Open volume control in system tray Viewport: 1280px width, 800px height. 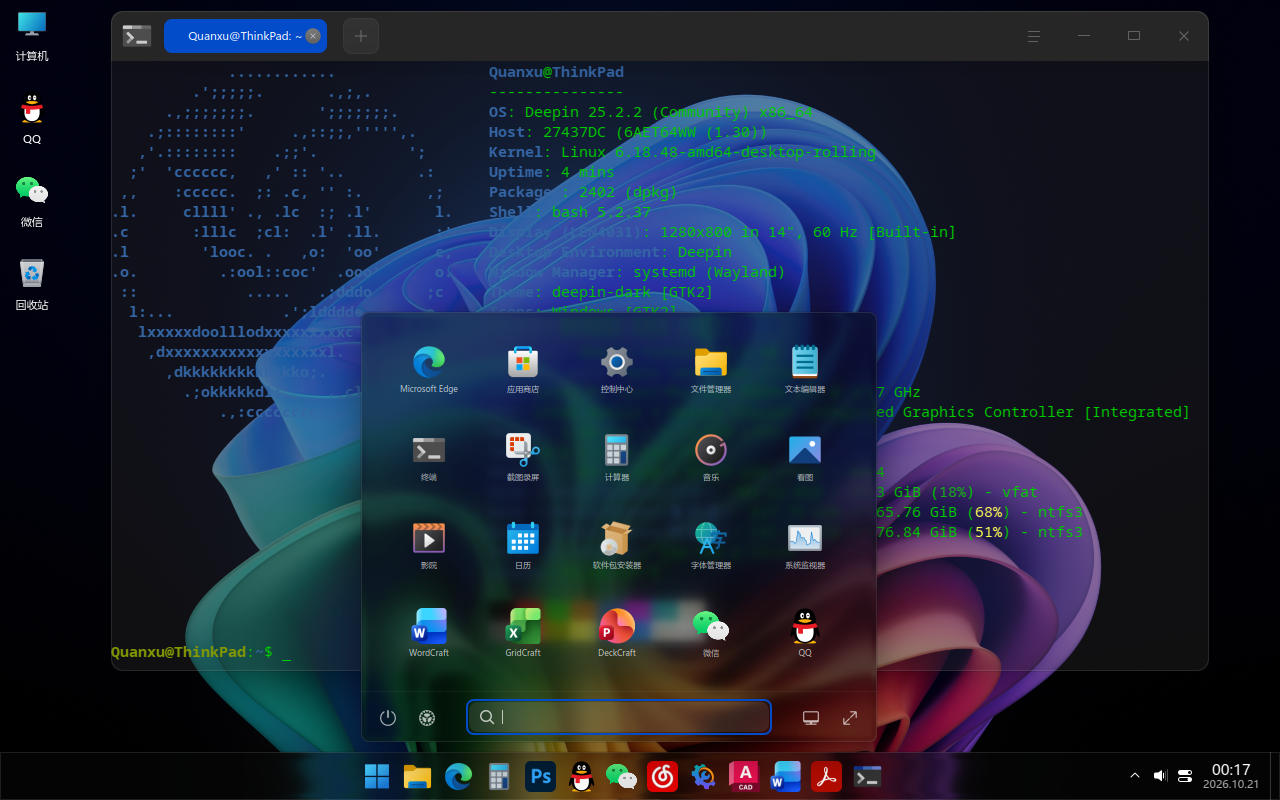pos(1160,775)
